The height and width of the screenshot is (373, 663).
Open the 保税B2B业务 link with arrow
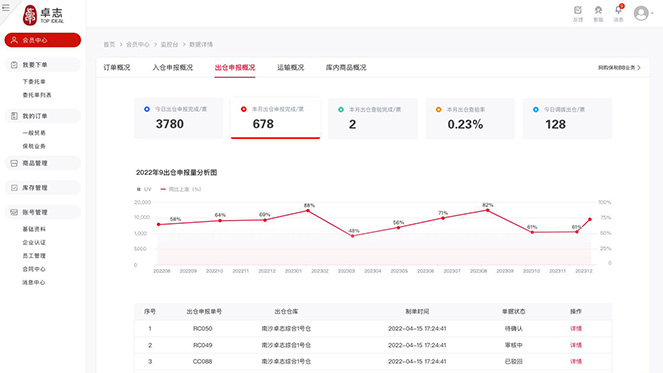[619, 68]
